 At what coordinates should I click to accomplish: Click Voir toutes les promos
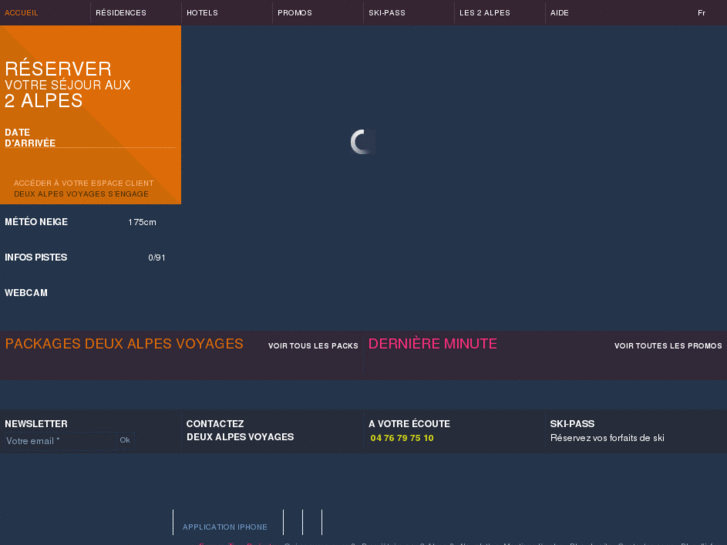tap(668, 346)
